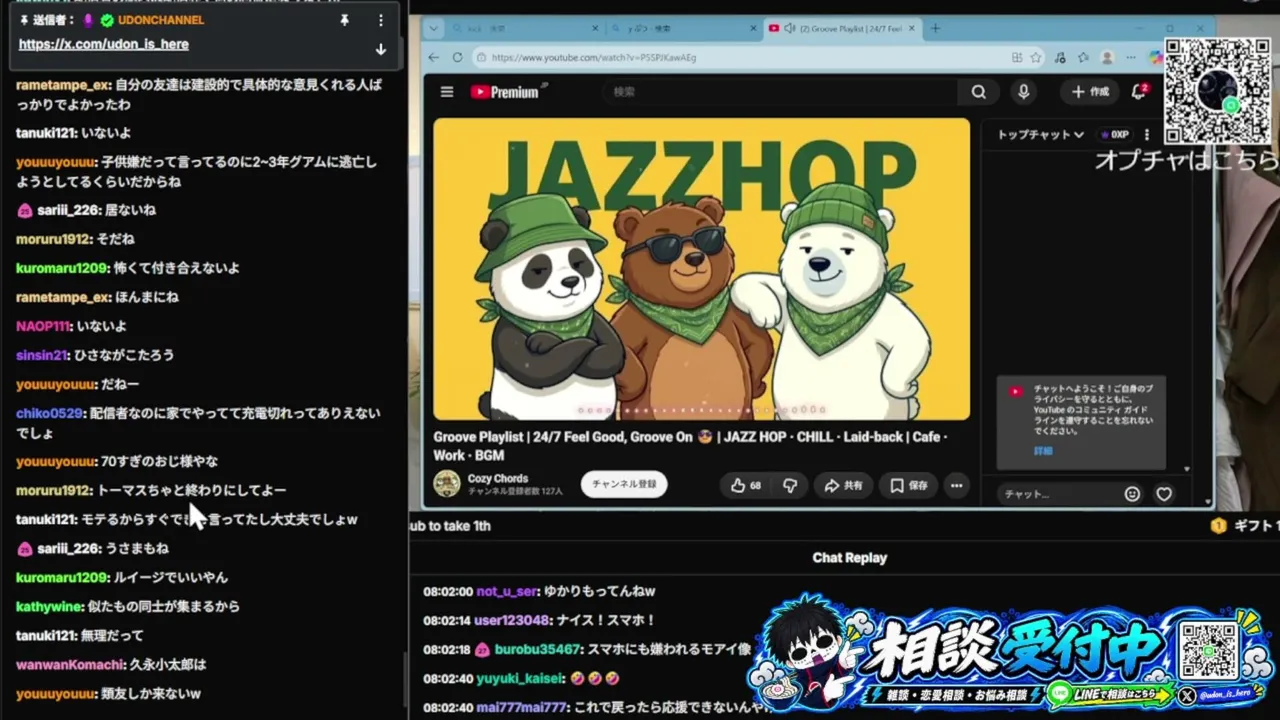Click username chiko0529 in chat
The width and height of the screenshot is (1280, 720).
pos(49,413)
